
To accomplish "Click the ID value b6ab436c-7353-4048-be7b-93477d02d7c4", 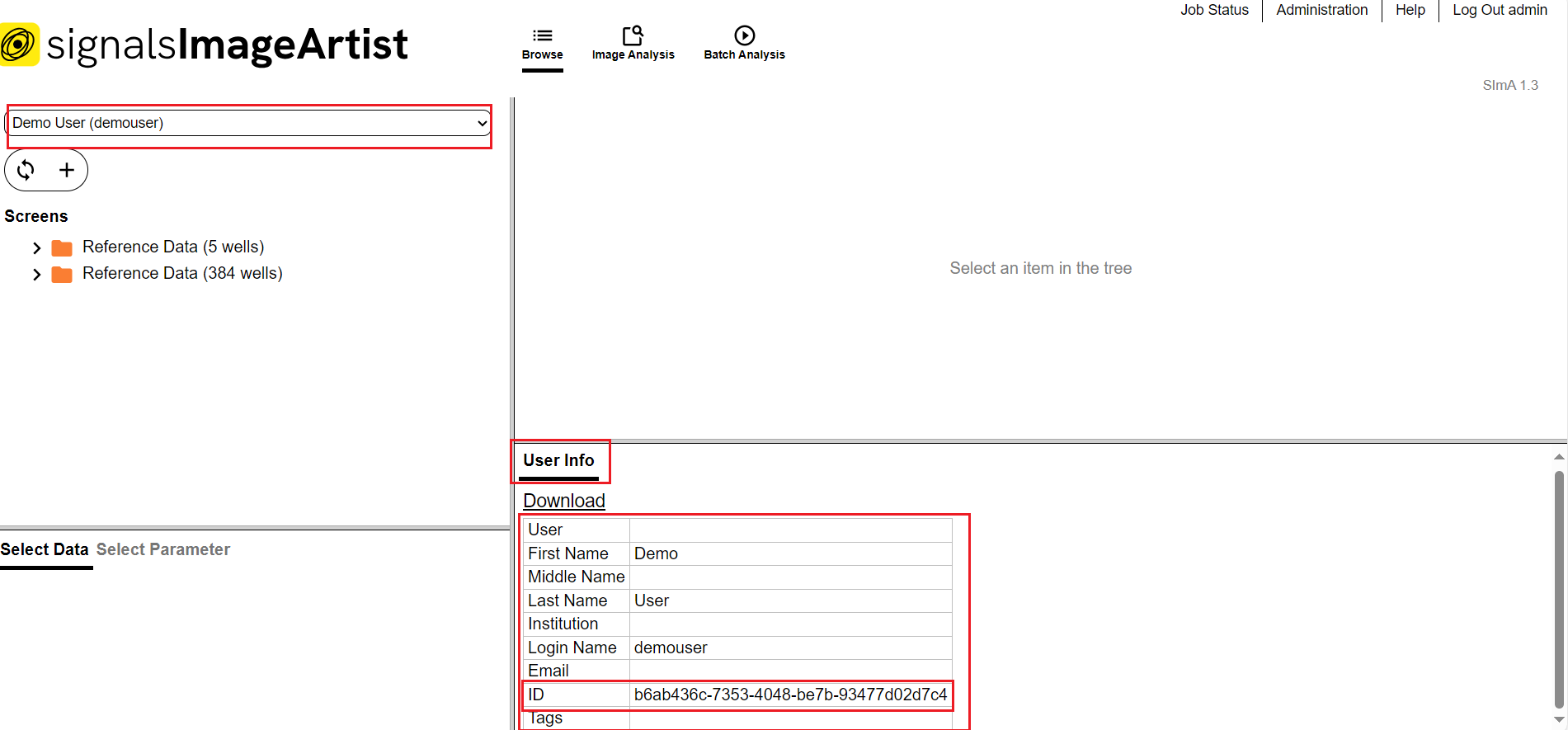I will pos(790,695).
